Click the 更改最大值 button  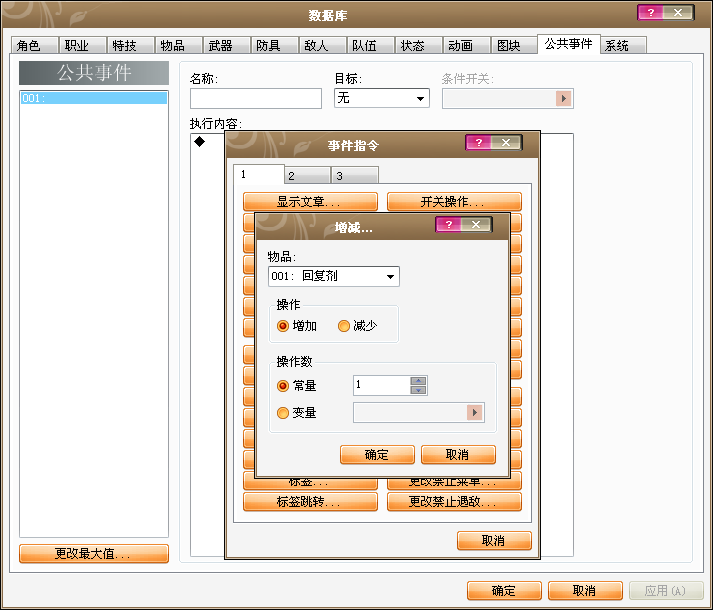[x=94, y=554]
